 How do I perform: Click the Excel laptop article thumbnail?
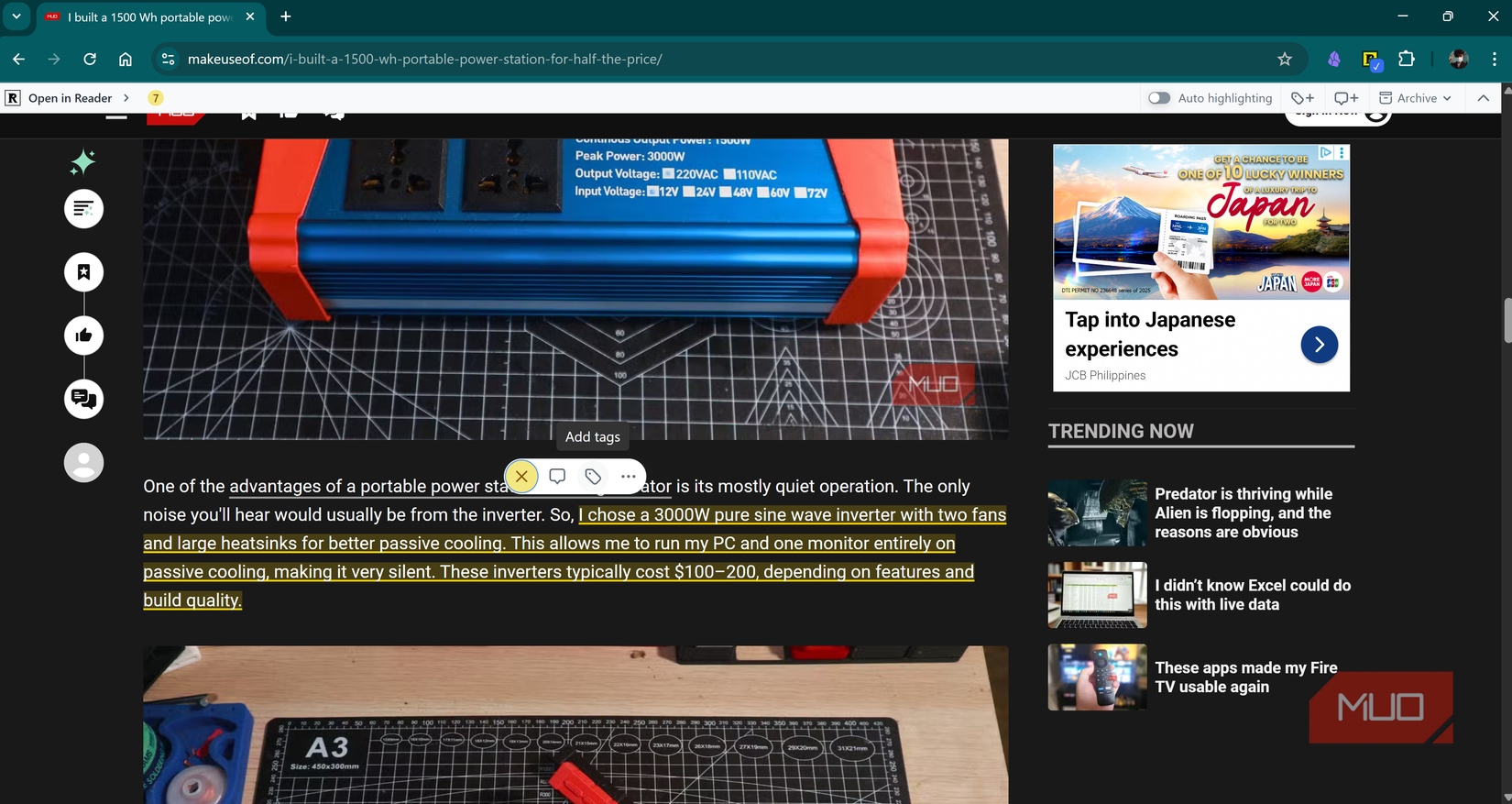click(1098, 595)
